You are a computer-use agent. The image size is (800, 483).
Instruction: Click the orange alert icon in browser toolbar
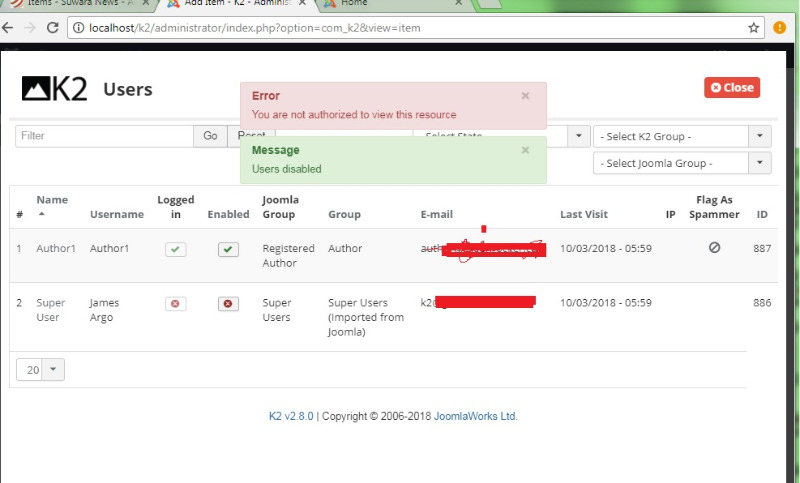(x=780, y=28)
